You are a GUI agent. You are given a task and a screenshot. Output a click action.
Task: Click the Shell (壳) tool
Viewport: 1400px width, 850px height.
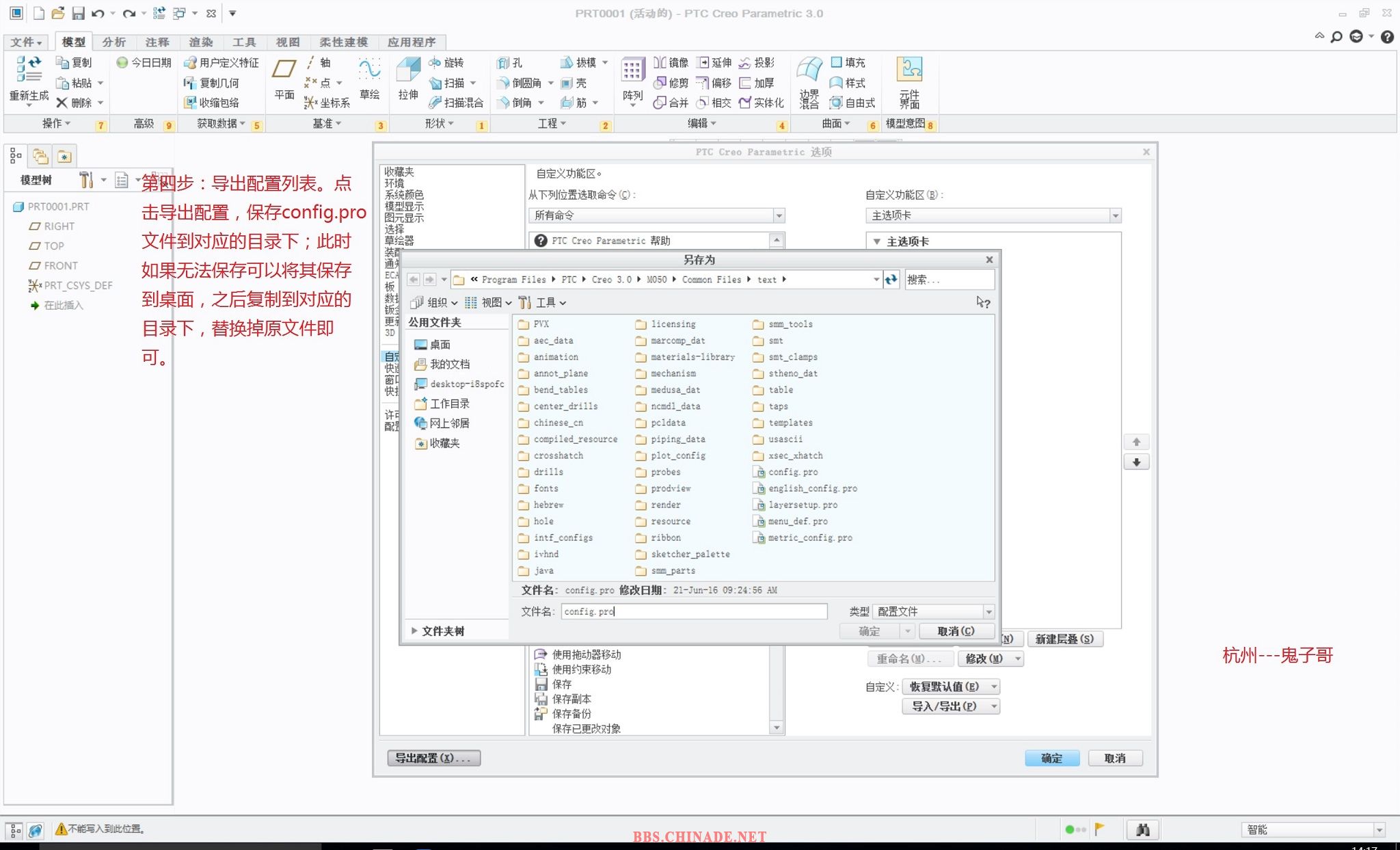574,83
